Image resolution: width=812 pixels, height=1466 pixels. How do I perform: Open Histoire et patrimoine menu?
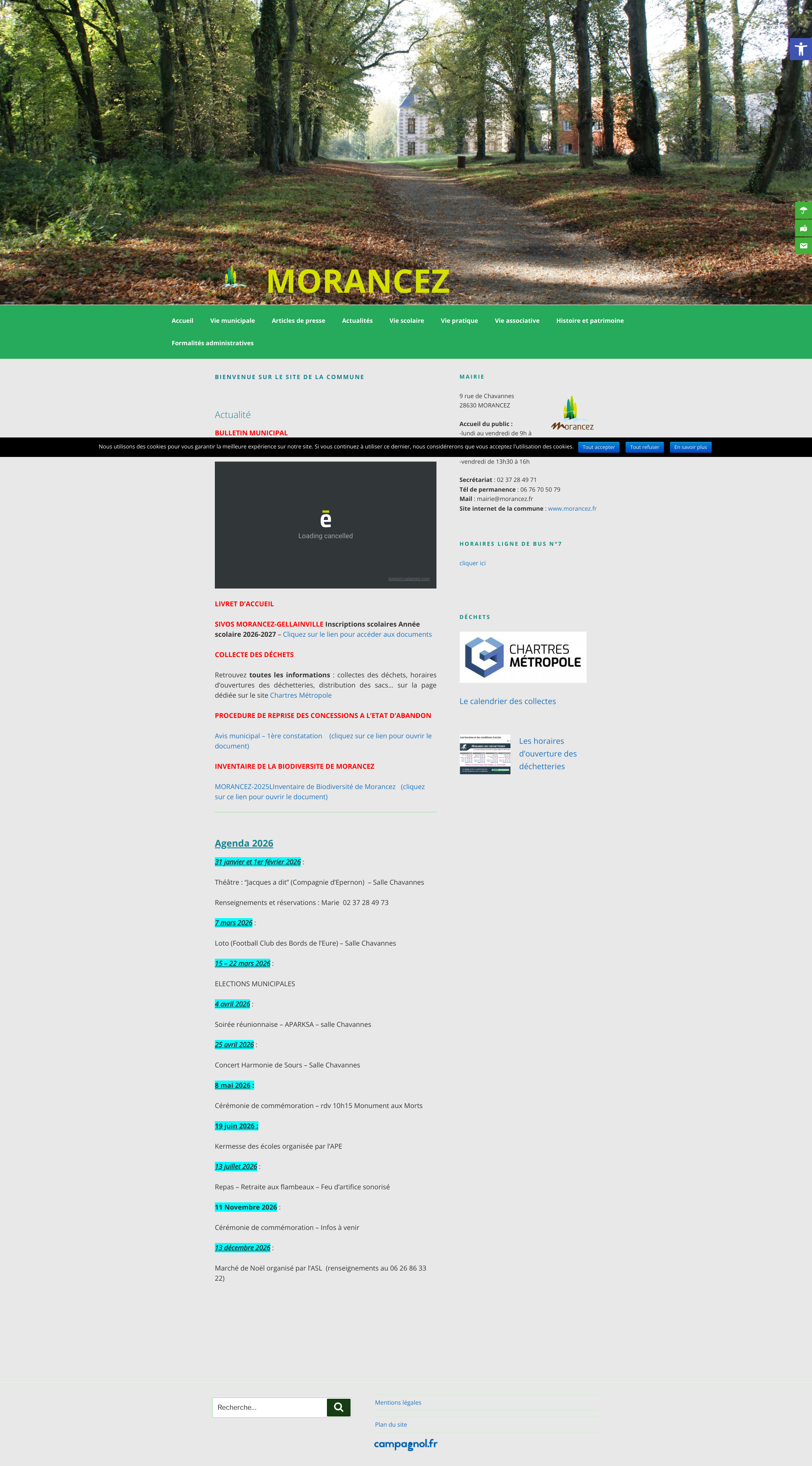[x=590, y=320]
